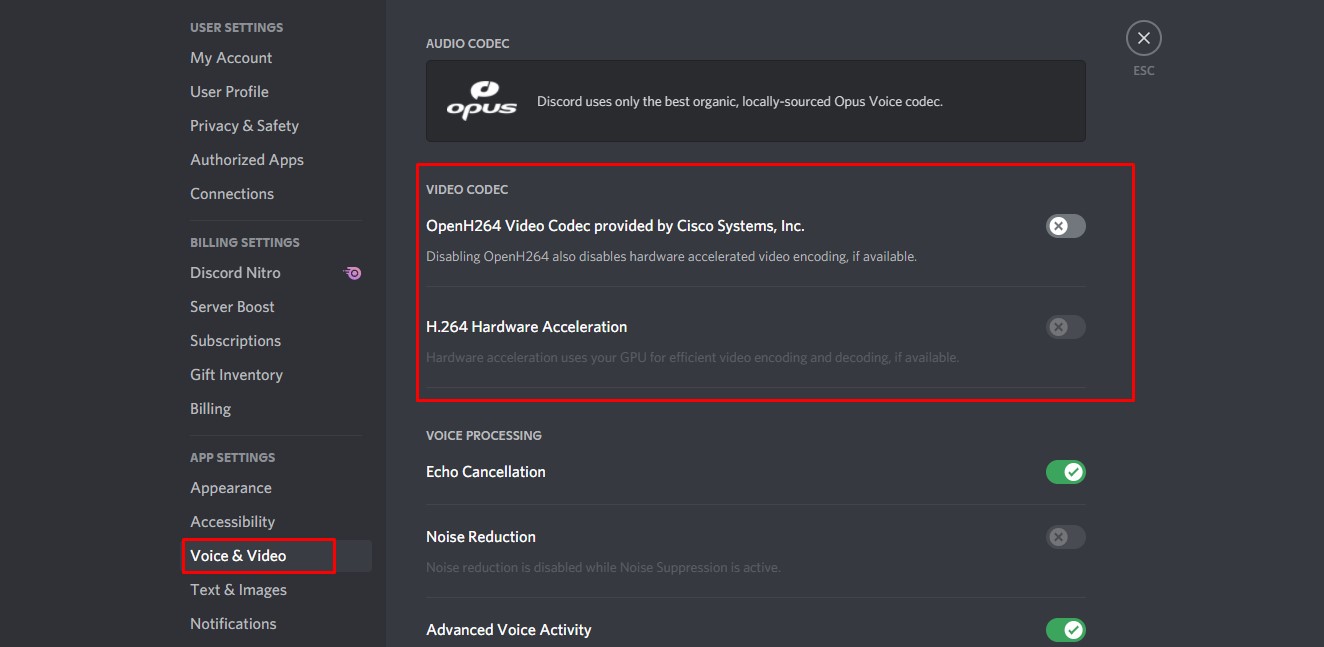
Task: Toggle the Noise Reduction switch
Action: [x=1064, y=536]
